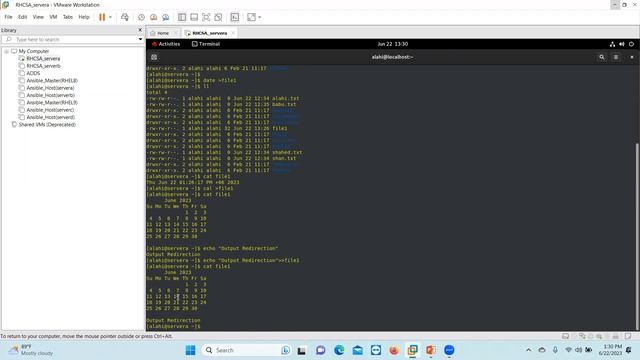Viewport: 640px width, 360px height.
Task: Select Ansible_Host(servera) in the library
Action: pyautogui.click(x=50, y=88)
